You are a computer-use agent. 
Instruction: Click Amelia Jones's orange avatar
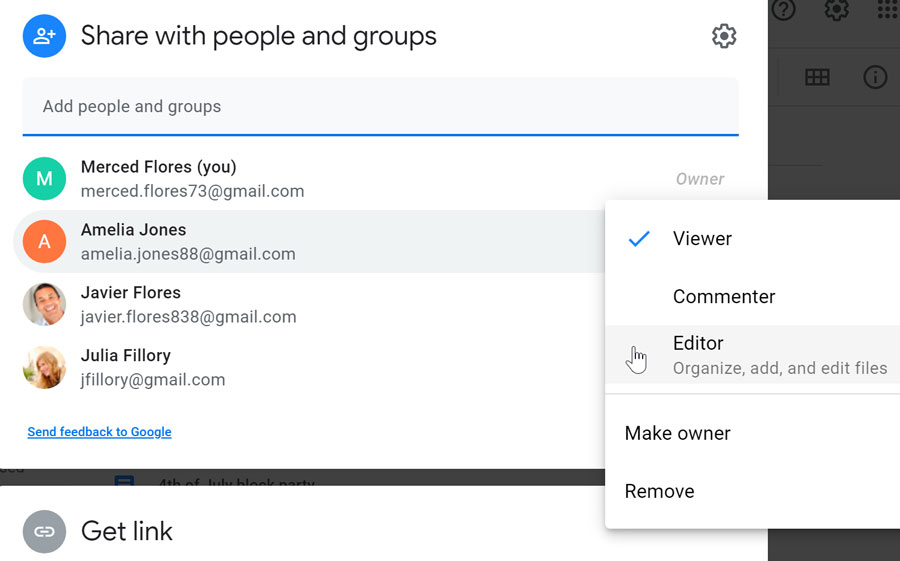44,241
